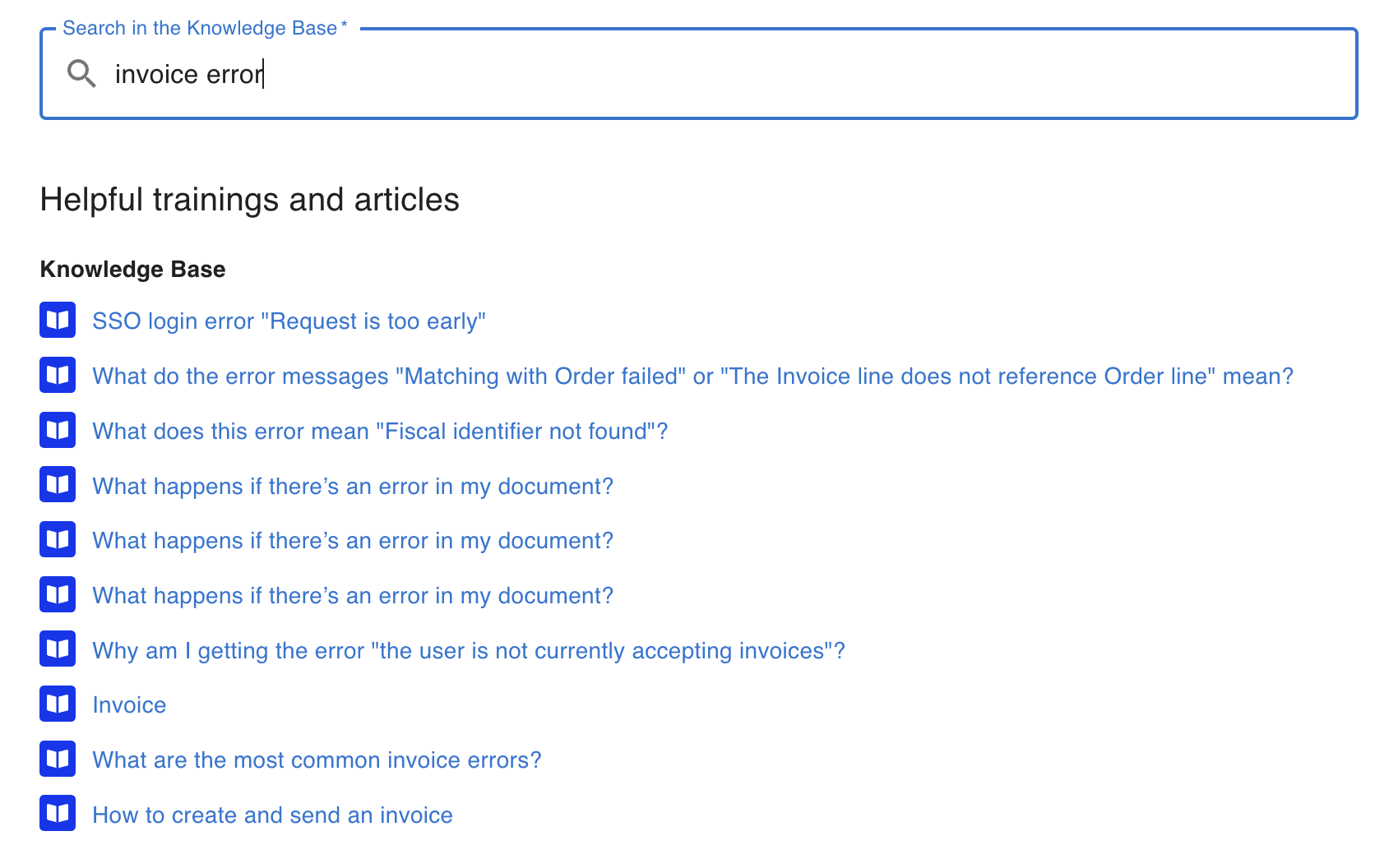Open the SSO login error "Request is too early" article
This screenshot has height=868, width=1398.
click(289, 321)
